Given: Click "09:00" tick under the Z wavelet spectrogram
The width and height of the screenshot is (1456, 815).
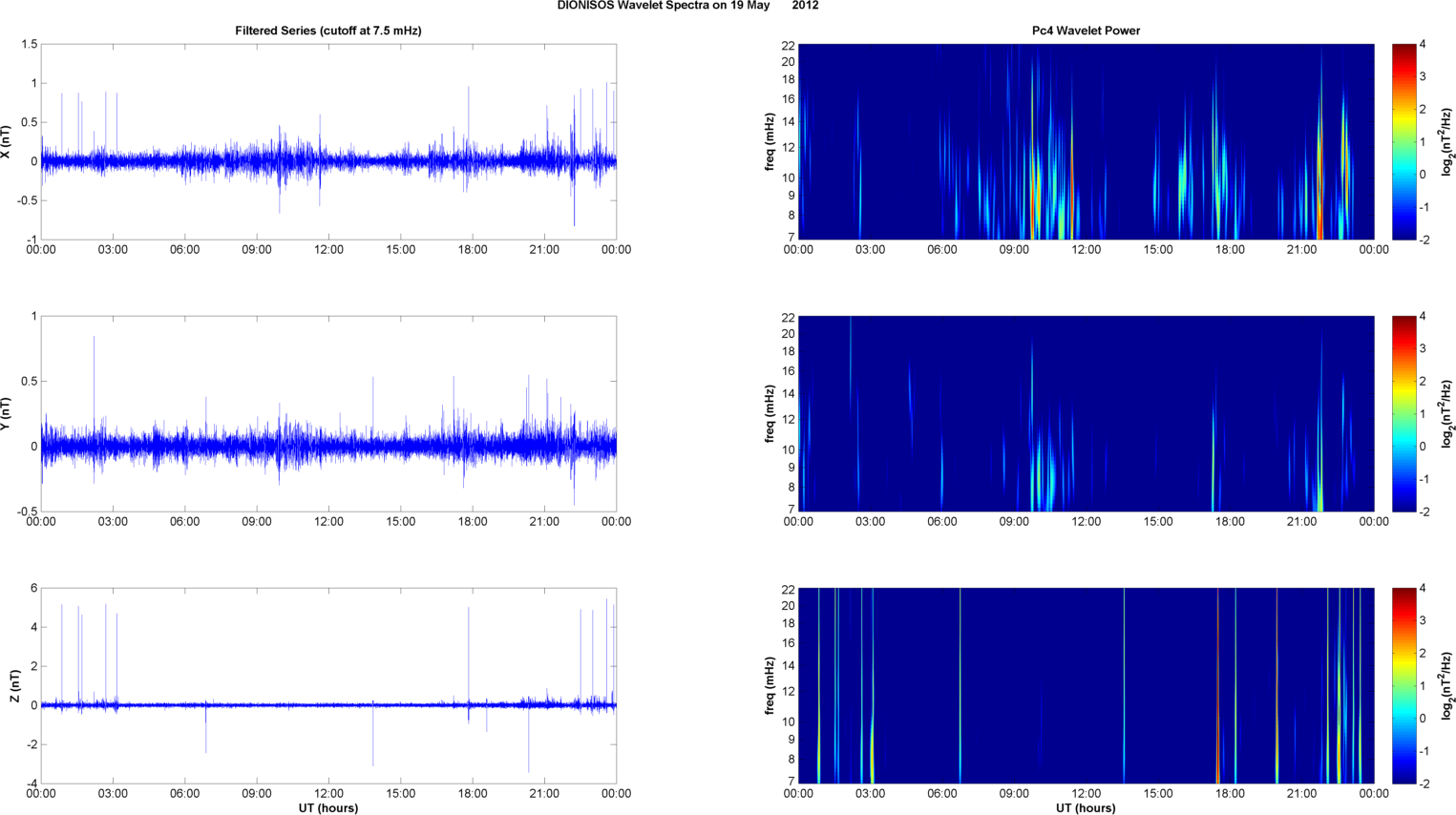Looking at the screenshot, I should 1014,794.
